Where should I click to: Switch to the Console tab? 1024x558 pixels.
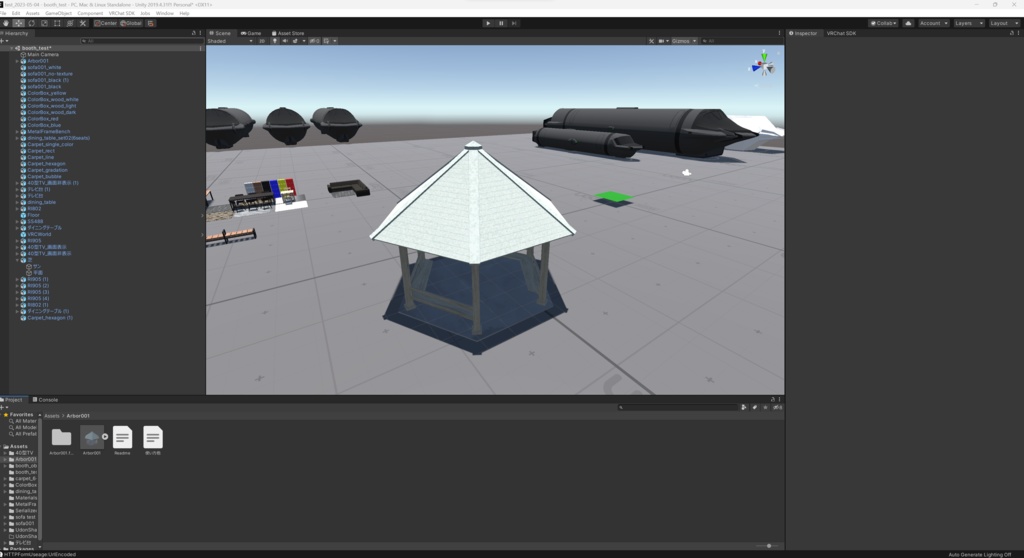tap(45, 399)
